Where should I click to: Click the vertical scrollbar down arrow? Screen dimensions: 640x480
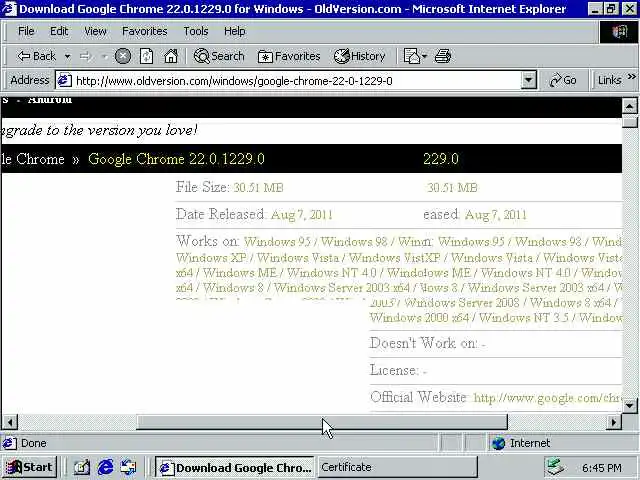(629, 405)
